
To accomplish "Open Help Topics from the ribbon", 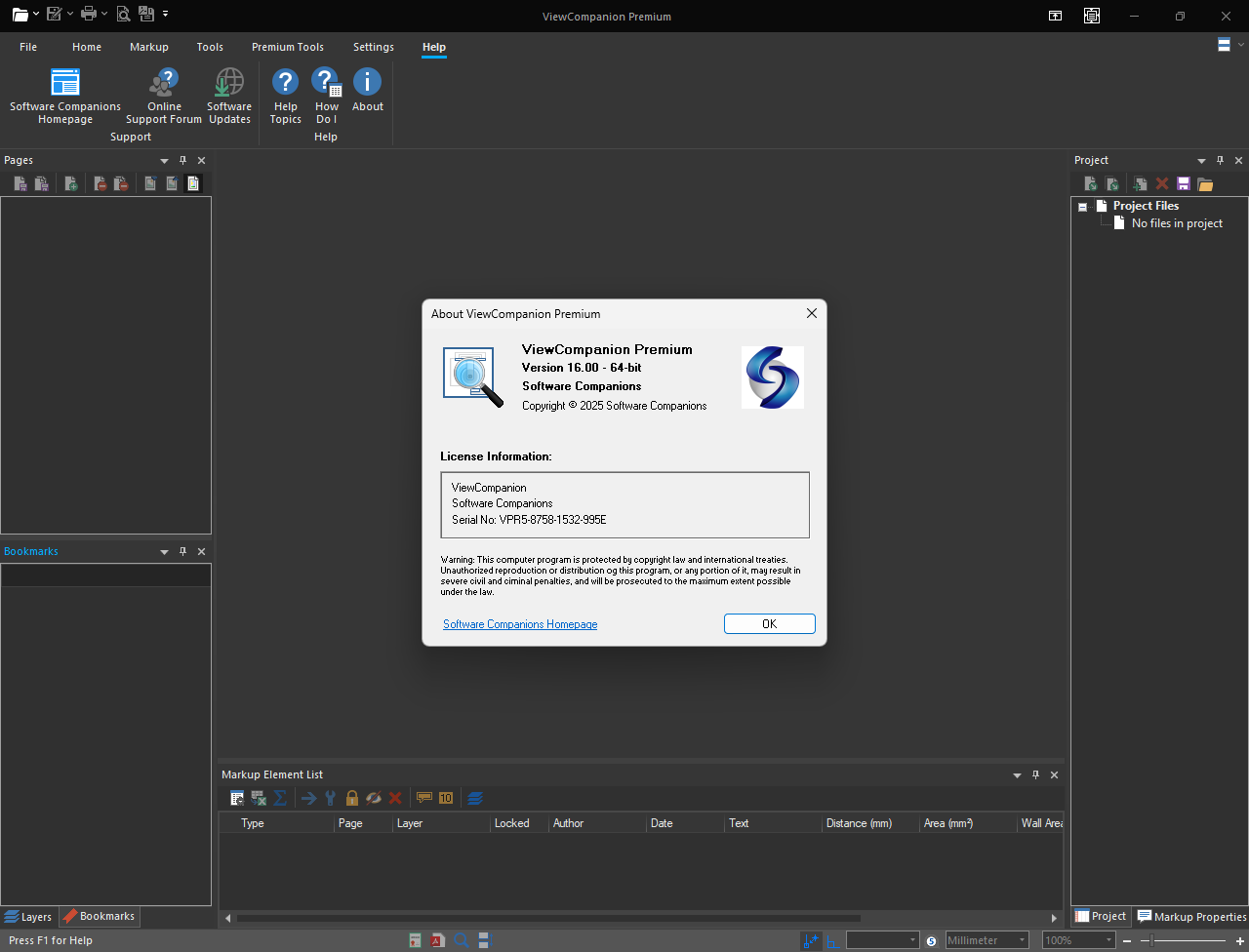I will (x=285, y=97).
